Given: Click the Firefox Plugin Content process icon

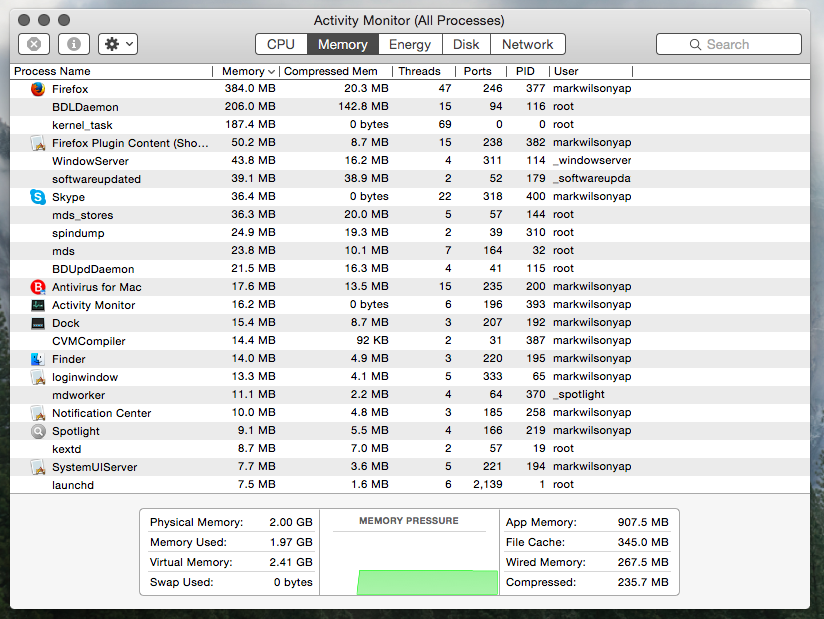Looking at the screenshot, I should point(38,143).
